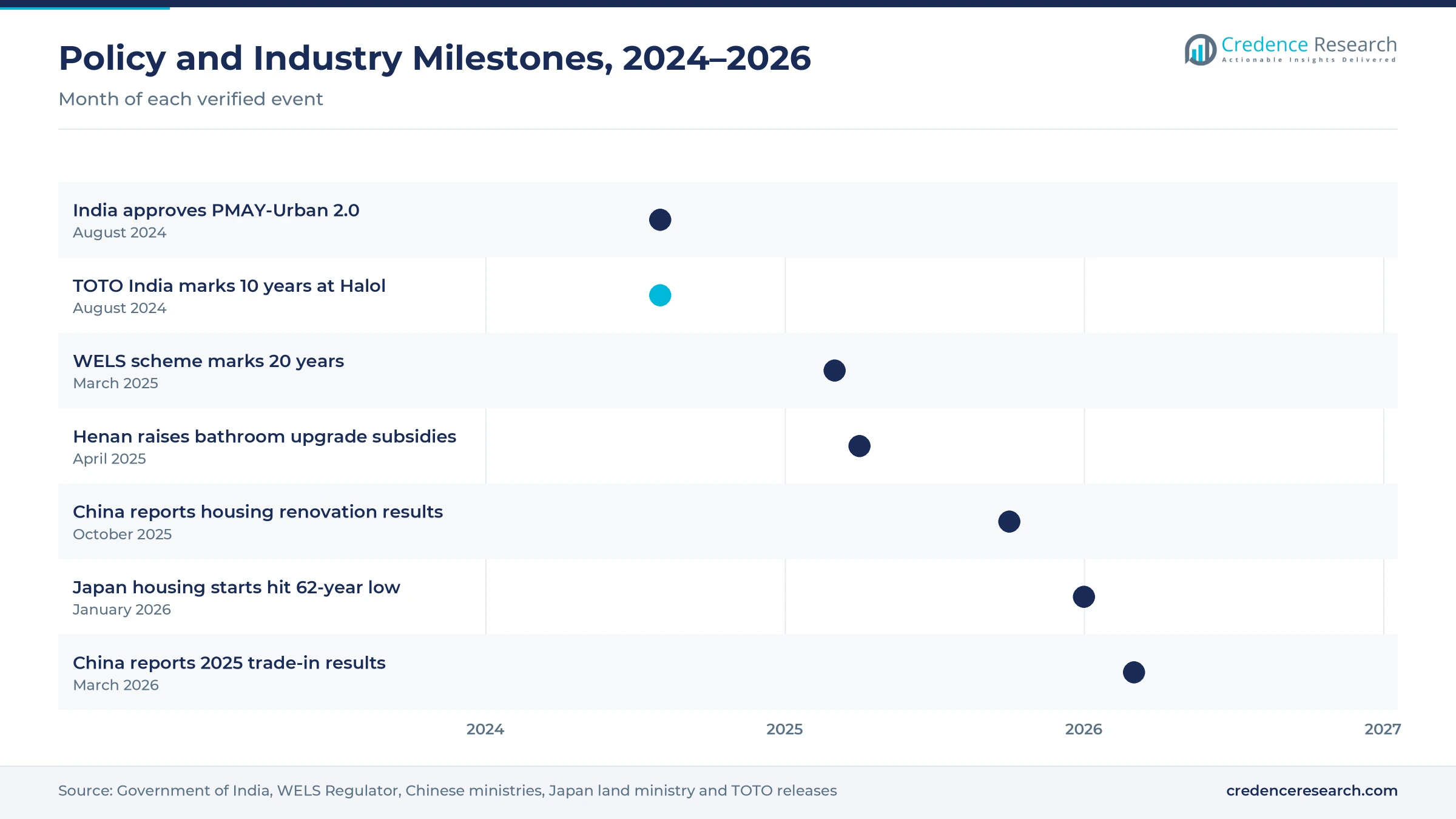Select the China trade-in results March 2026 dot
Viewport: 1456px width, 819px height.
[1133, 672]
